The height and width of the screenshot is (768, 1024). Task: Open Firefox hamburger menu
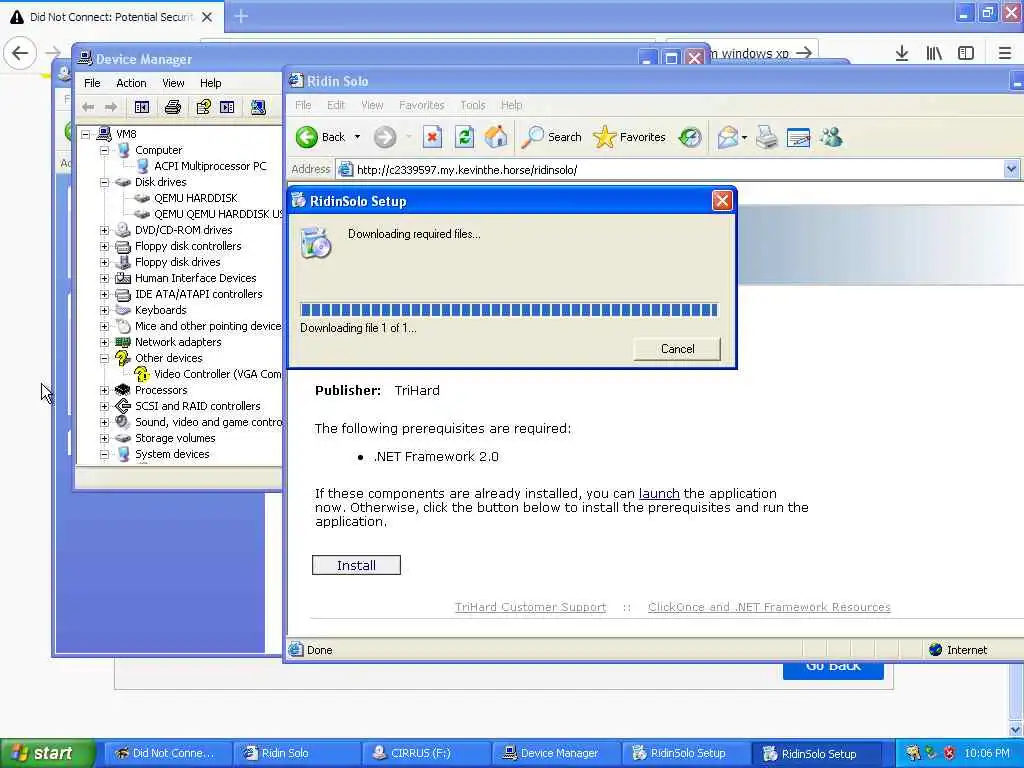click(x=1005, y=53)
